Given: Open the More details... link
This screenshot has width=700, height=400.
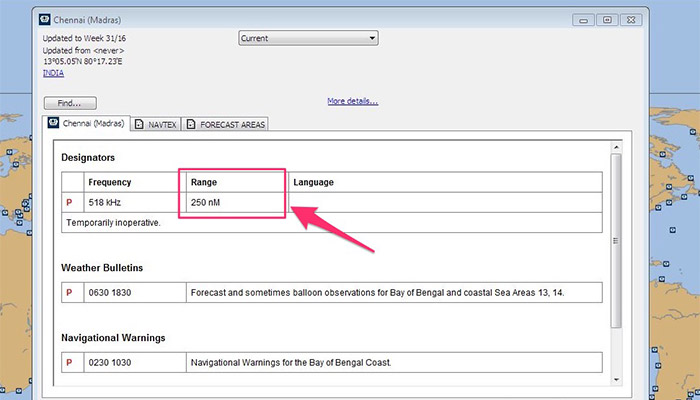Looking at the screenshot, I should coord(352,101).
